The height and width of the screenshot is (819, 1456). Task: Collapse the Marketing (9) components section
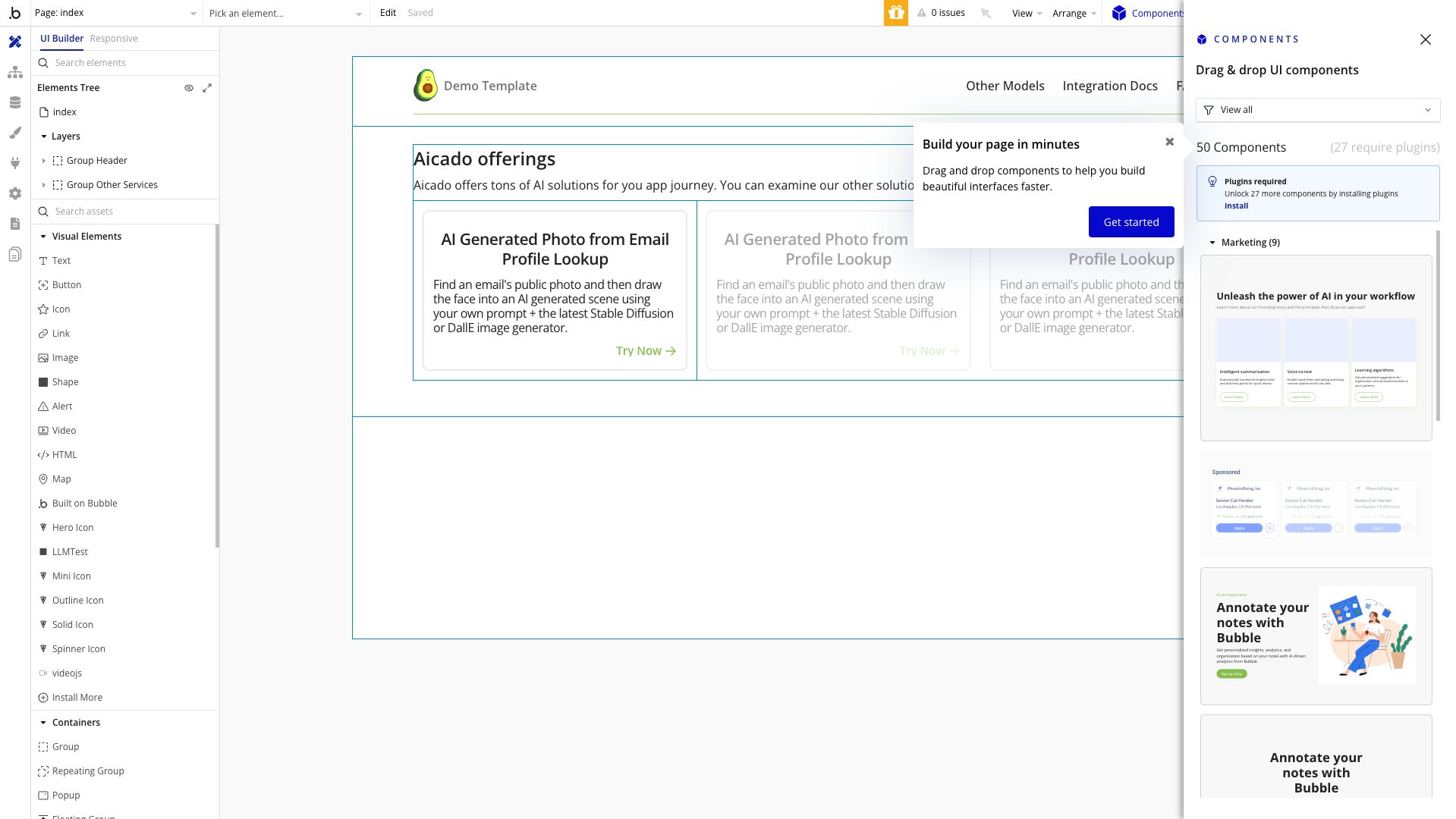(1212, 242)
